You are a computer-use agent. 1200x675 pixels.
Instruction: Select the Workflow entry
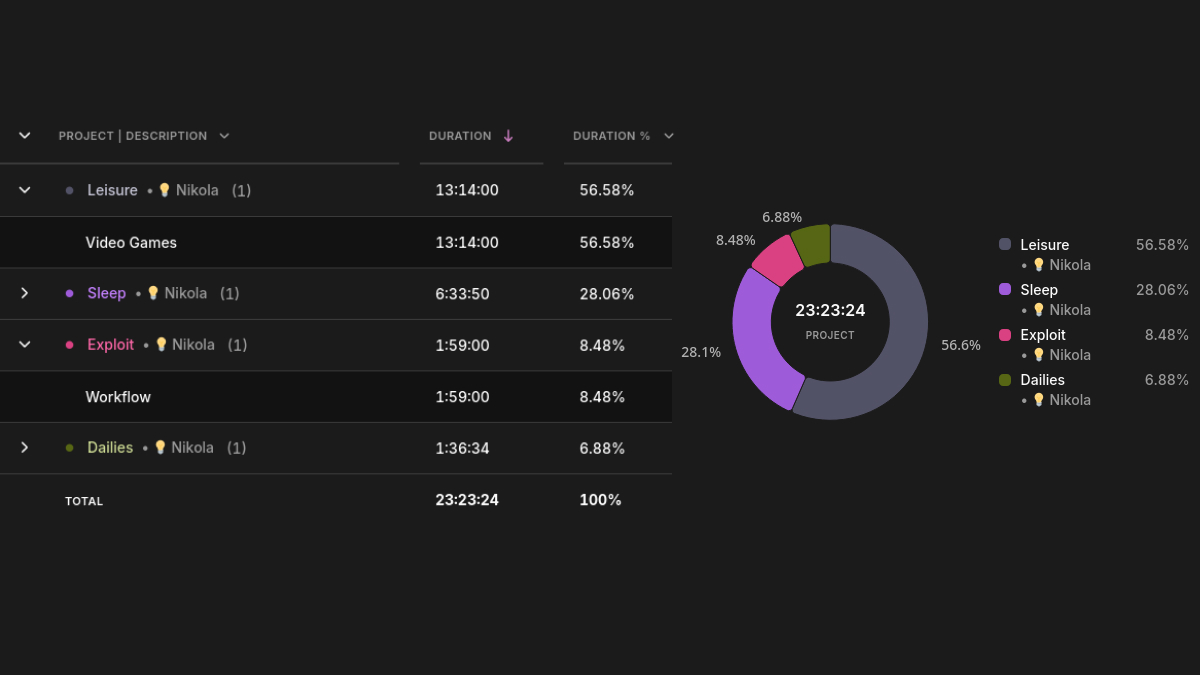[118, 396]
